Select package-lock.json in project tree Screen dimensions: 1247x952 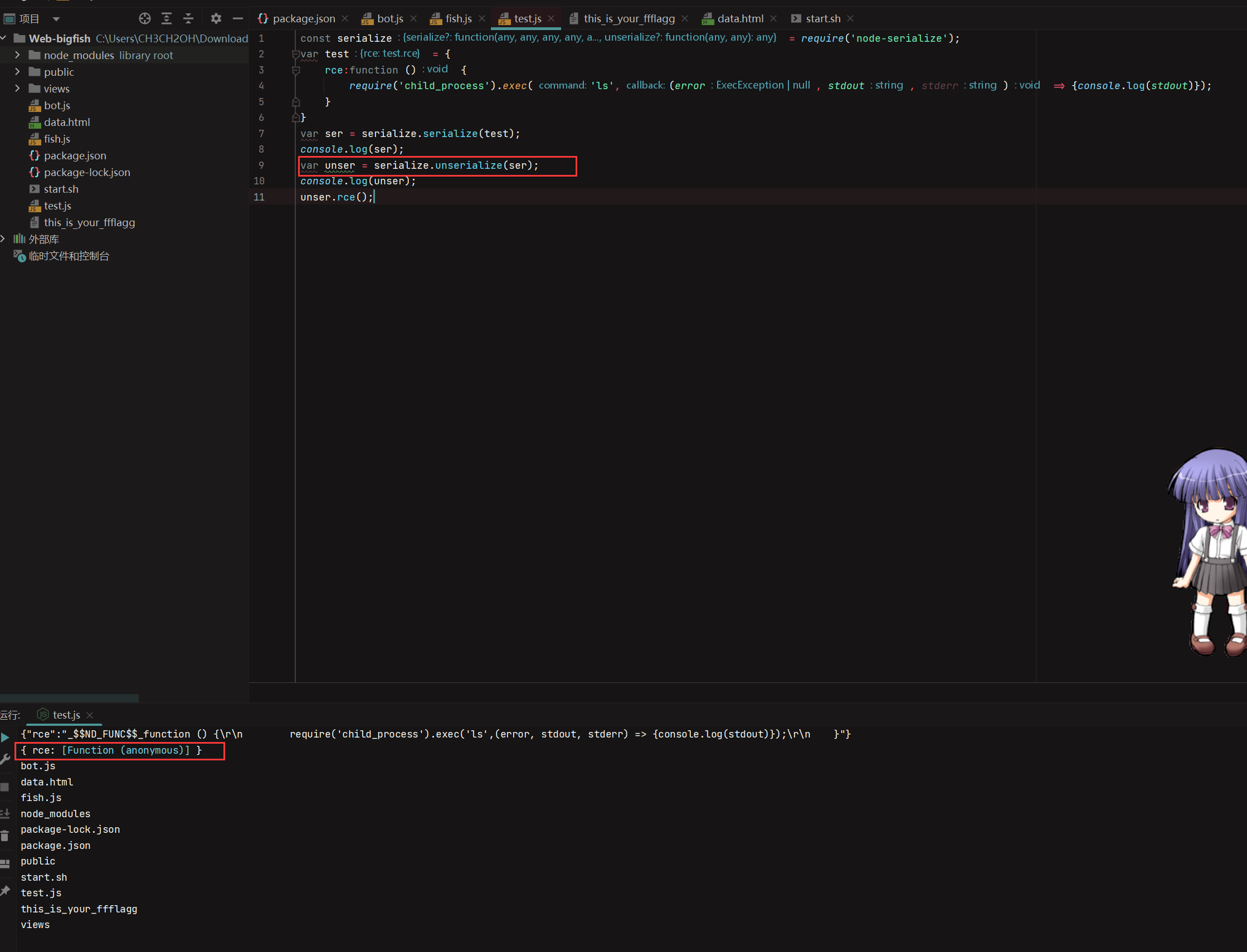coord(87,172)
